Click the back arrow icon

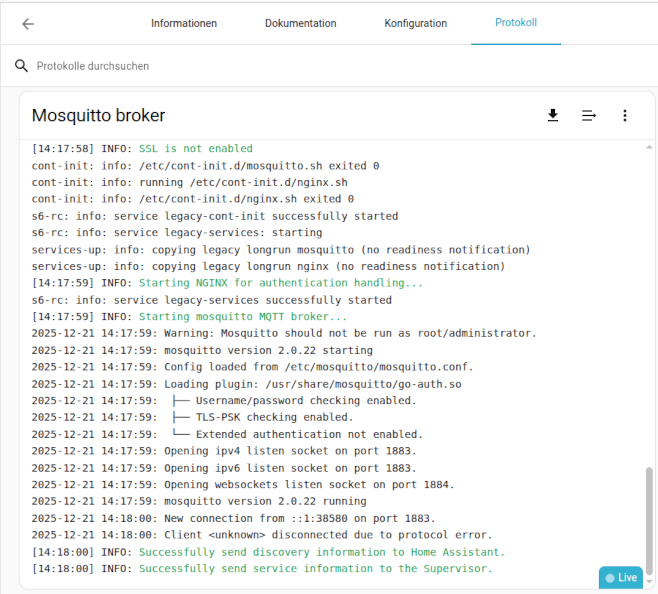(x=28, y=24)
